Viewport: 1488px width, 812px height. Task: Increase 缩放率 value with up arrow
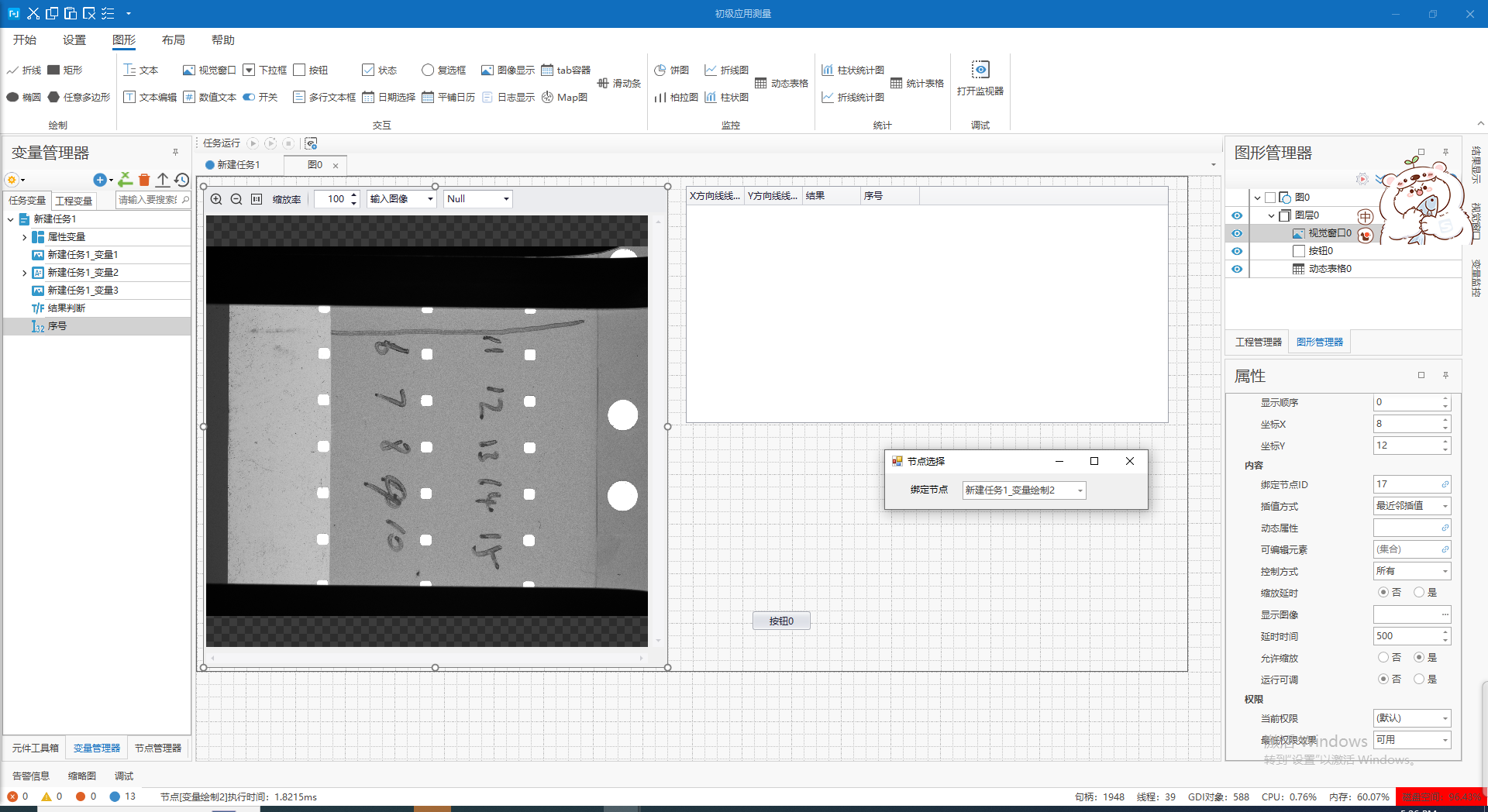coord(354,194)
